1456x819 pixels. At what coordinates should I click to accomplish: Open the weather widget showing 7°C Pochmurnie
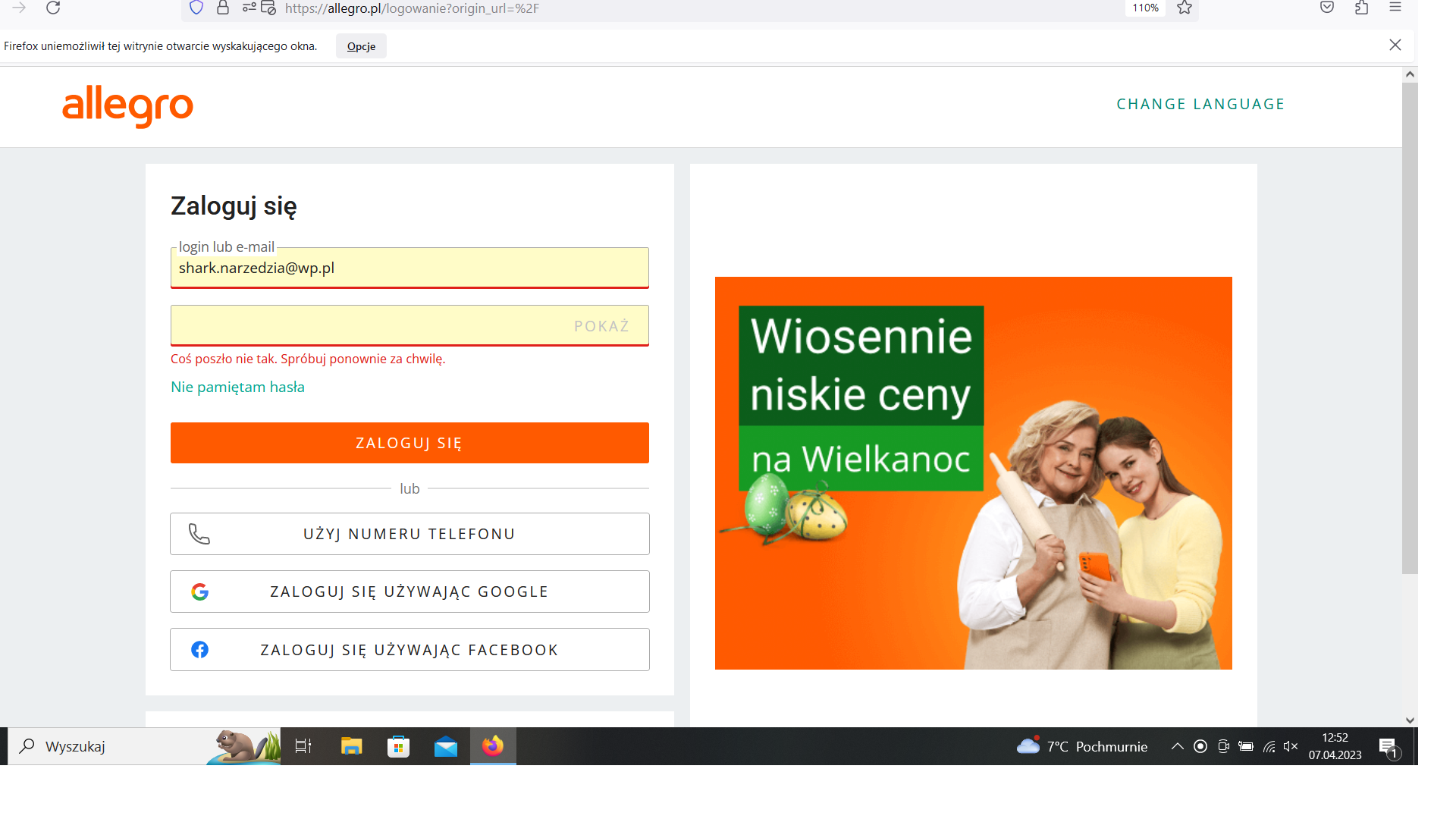pyautogui.click(x=1082, y=746)
